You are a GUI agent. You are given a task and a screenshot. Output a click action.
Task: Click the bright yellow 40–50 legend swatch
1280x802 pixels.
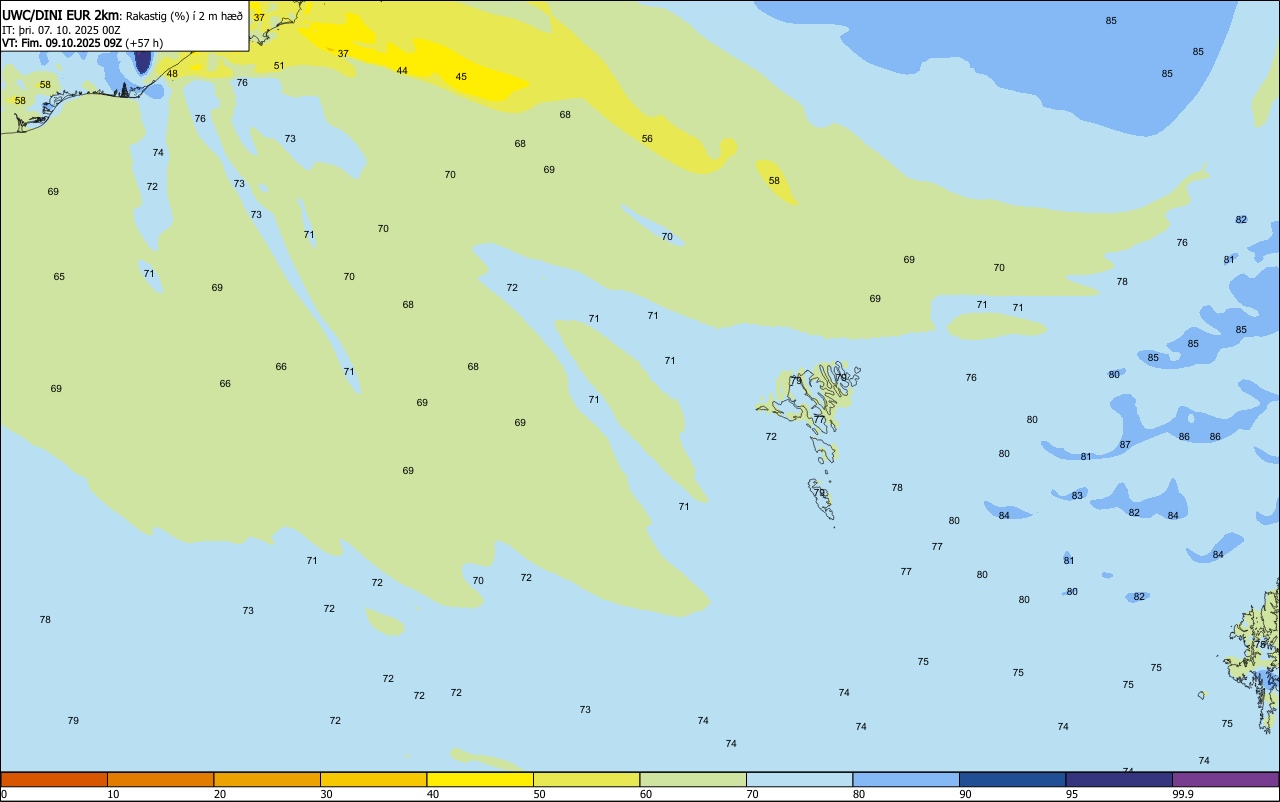click(480, 779)
